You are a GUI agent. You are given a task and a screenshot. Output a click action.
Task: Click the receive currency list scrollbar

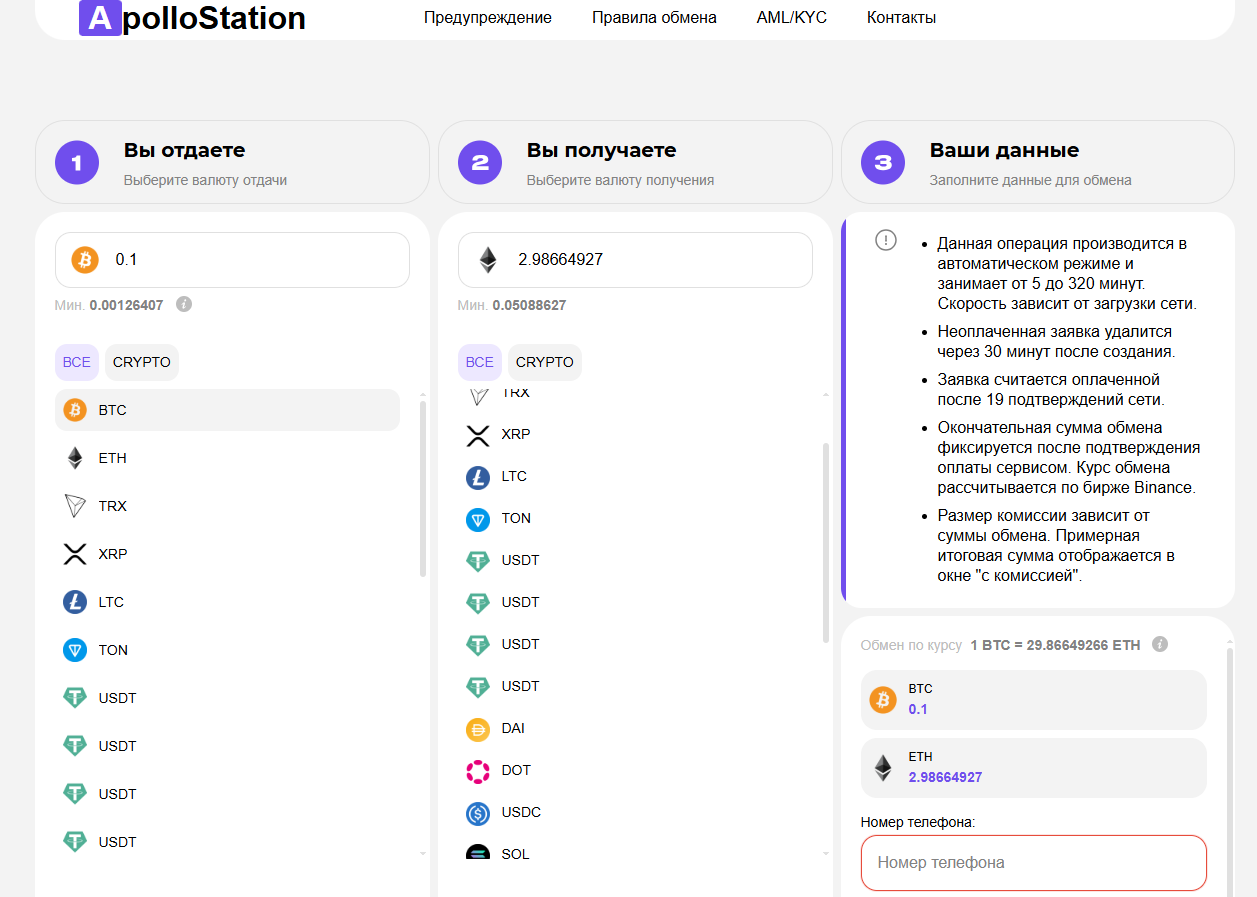(825, 542)
